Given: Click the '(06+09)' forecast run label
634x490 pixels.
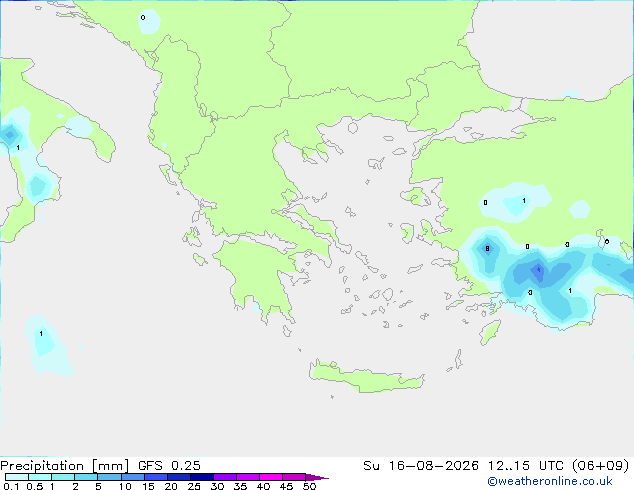Looking at the screenshot, I should click(x=600, y=466).
